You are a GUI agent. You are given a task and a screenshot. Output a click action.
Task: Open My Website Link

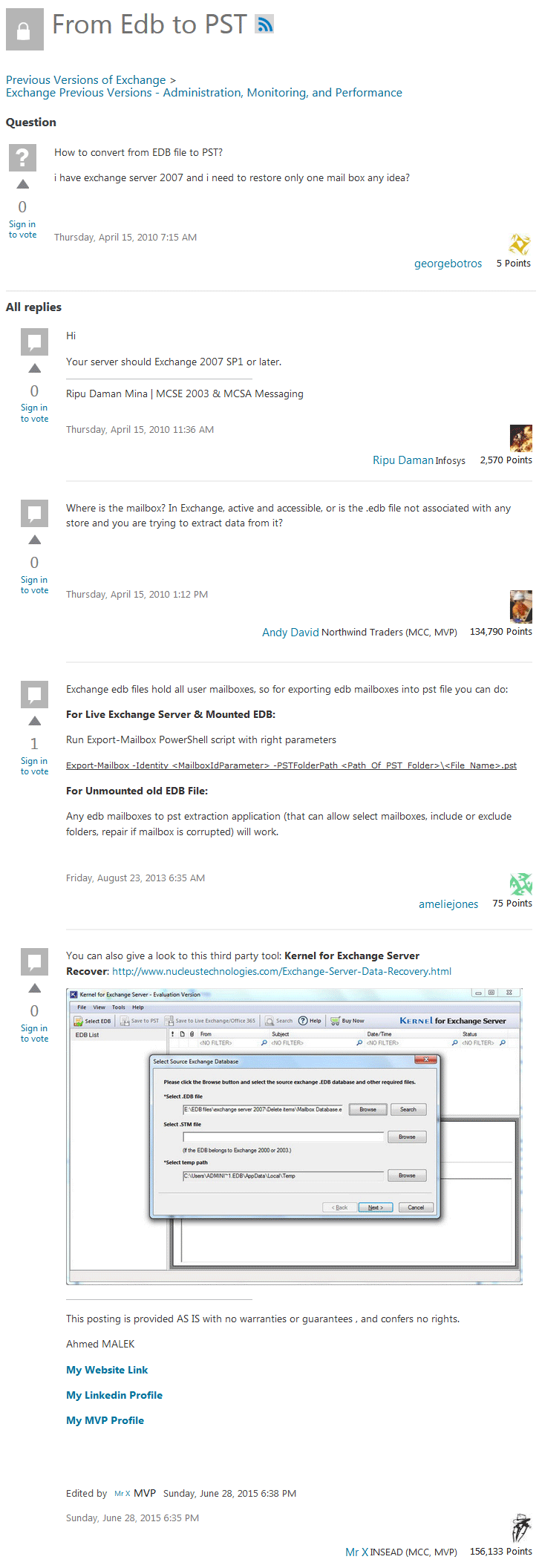(x=107, y=1370)
